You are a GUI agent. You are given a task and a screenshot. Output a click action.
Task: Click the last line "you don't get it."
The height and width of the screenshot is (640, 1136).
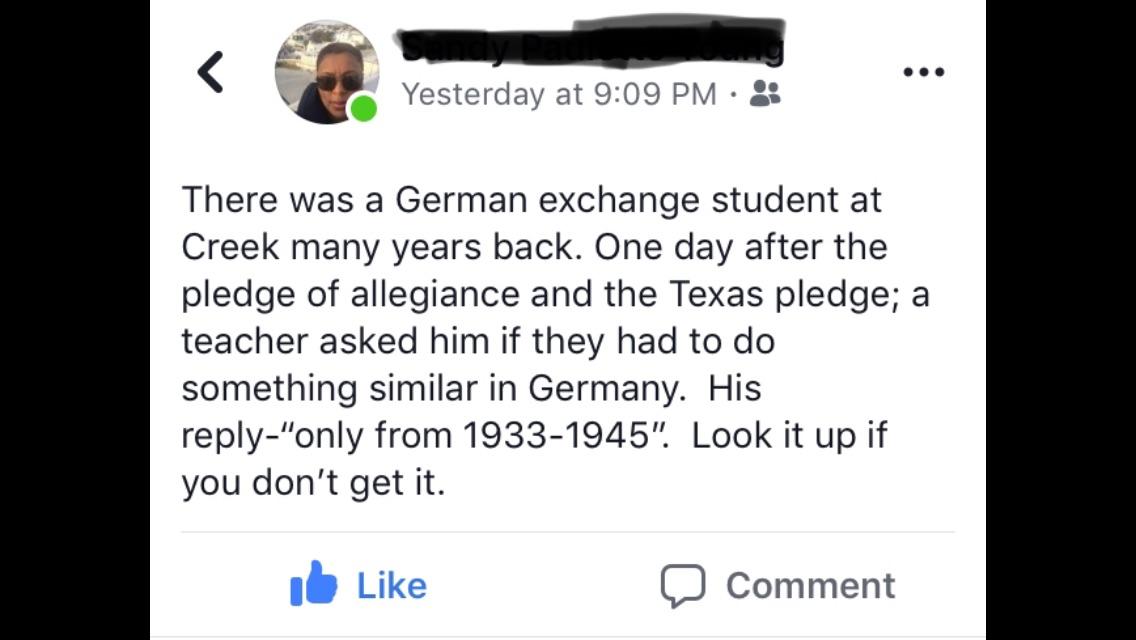point(313,483)
